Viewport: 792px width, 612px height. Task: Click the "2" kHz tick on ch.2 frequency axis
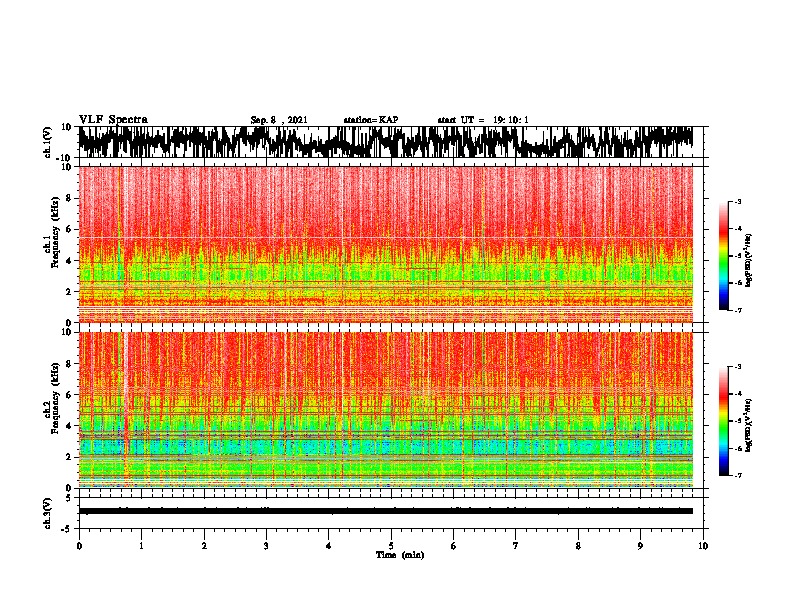pos(69,457)
